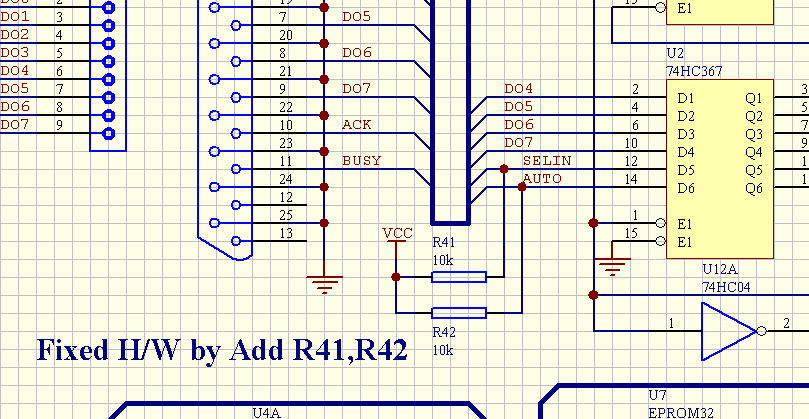This screenshot has width=809, height=419.
Task: Click the junction dot on the AUTO net
Action: (x=522, y=187)
